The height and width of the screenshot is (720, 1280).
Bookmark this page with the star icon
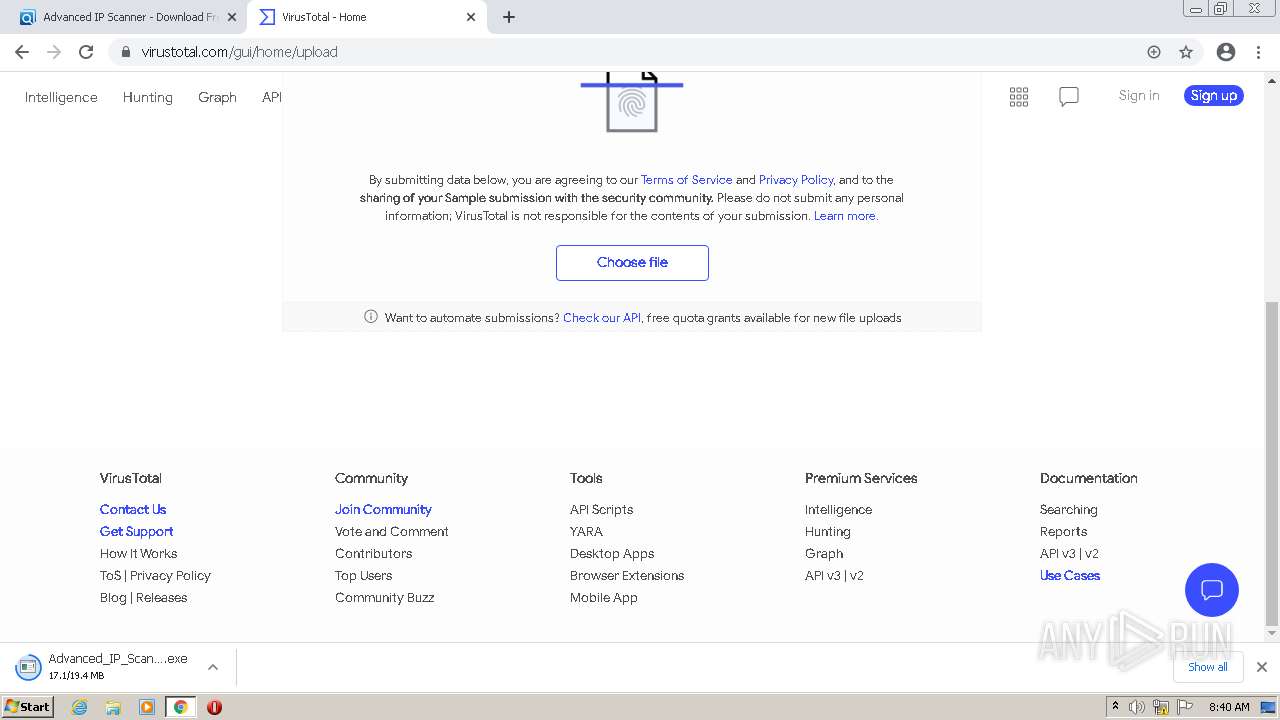coord(1186,52)
